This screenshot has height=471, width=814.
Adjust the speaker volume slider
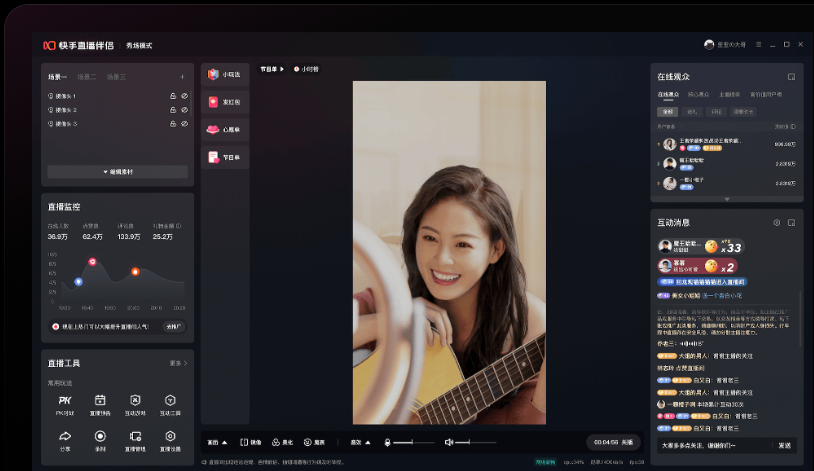pyautogui.click(x=476, y=442)
